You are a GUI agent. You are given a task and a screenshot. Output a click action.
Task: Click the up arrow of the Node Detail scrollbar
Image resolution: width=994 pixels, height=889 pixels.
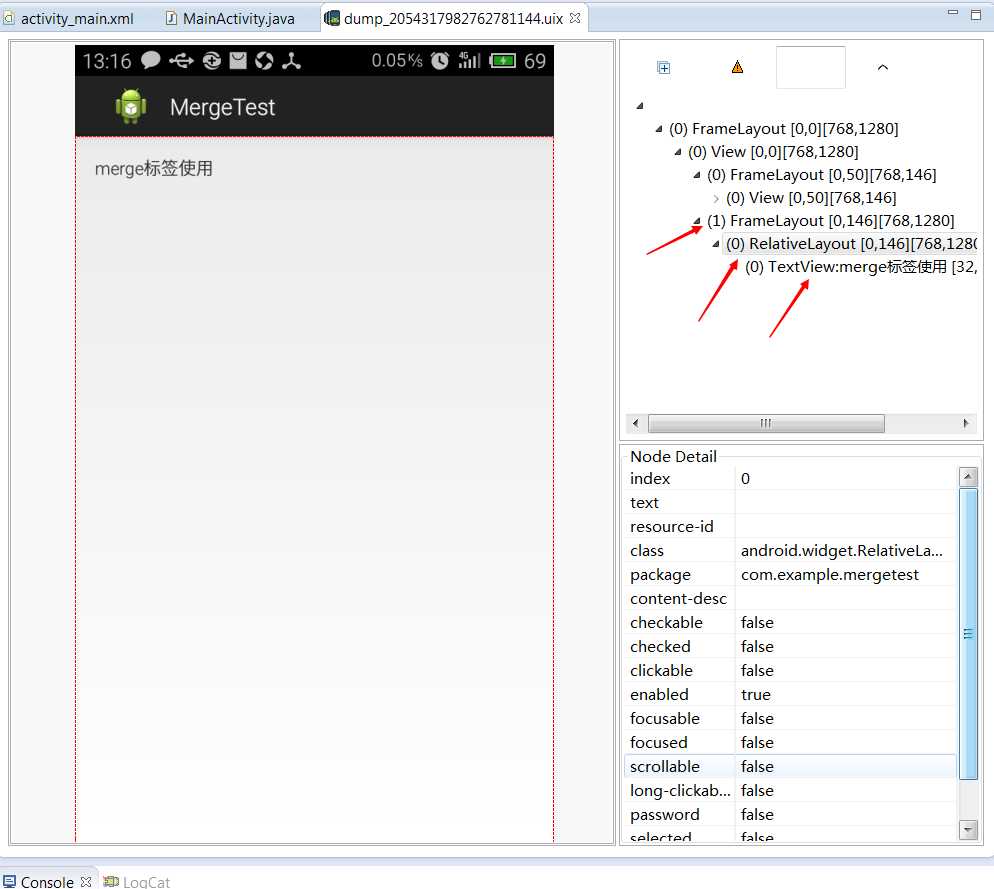click(x=968, y=476)
